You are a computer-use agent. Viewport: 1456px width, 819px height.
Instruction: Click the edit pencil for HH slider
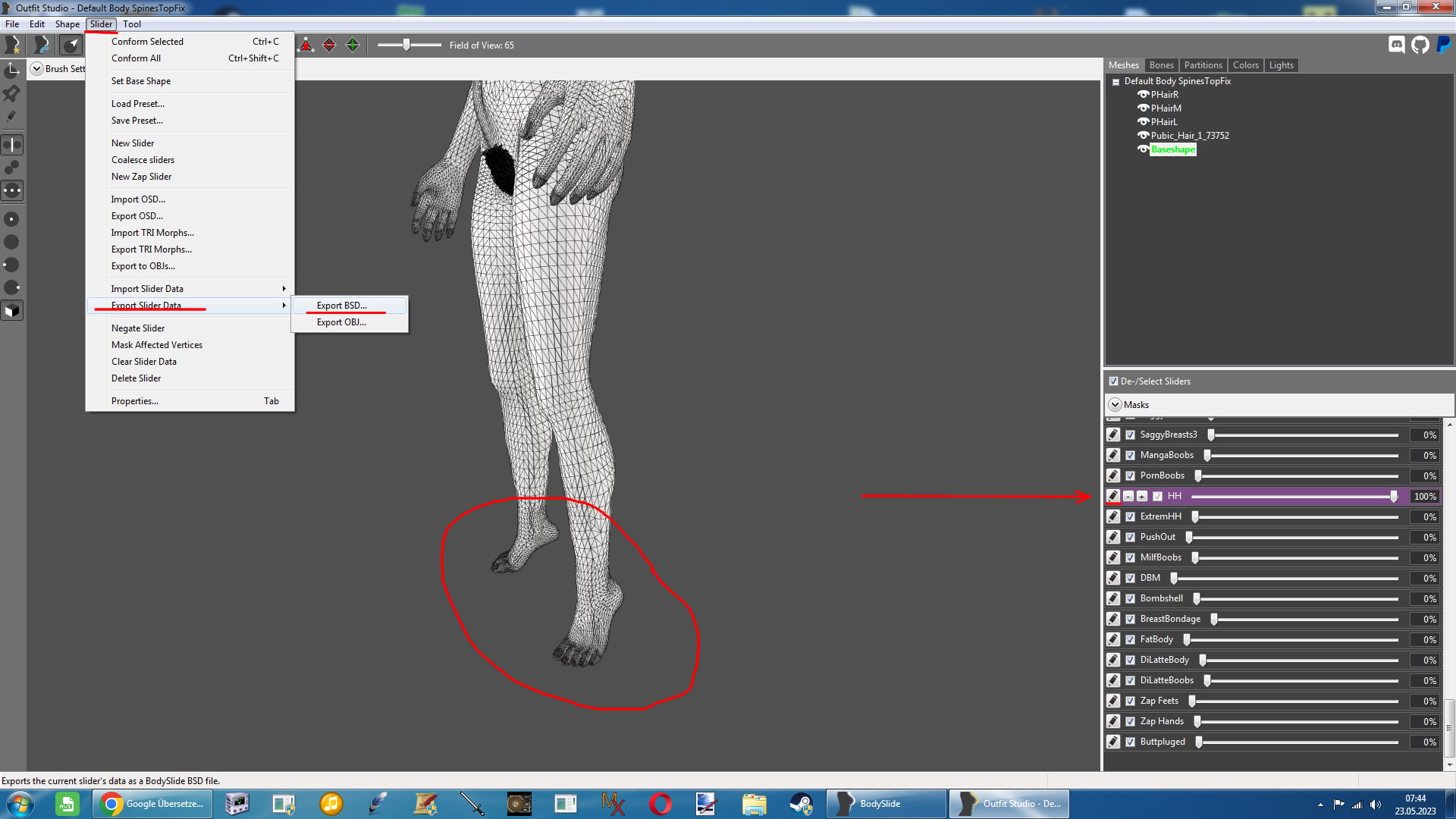coord(1112,496)
